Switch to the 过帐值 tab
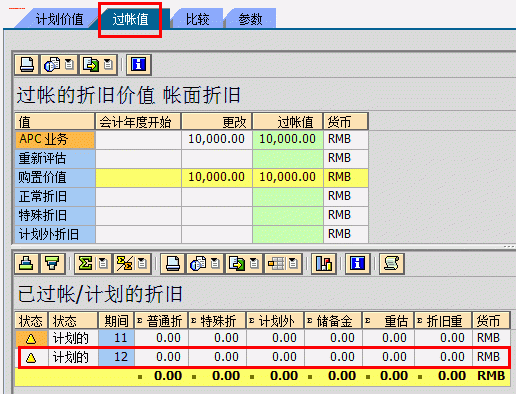This screenshot has height=394, width=516. click(x=130, y=19)
